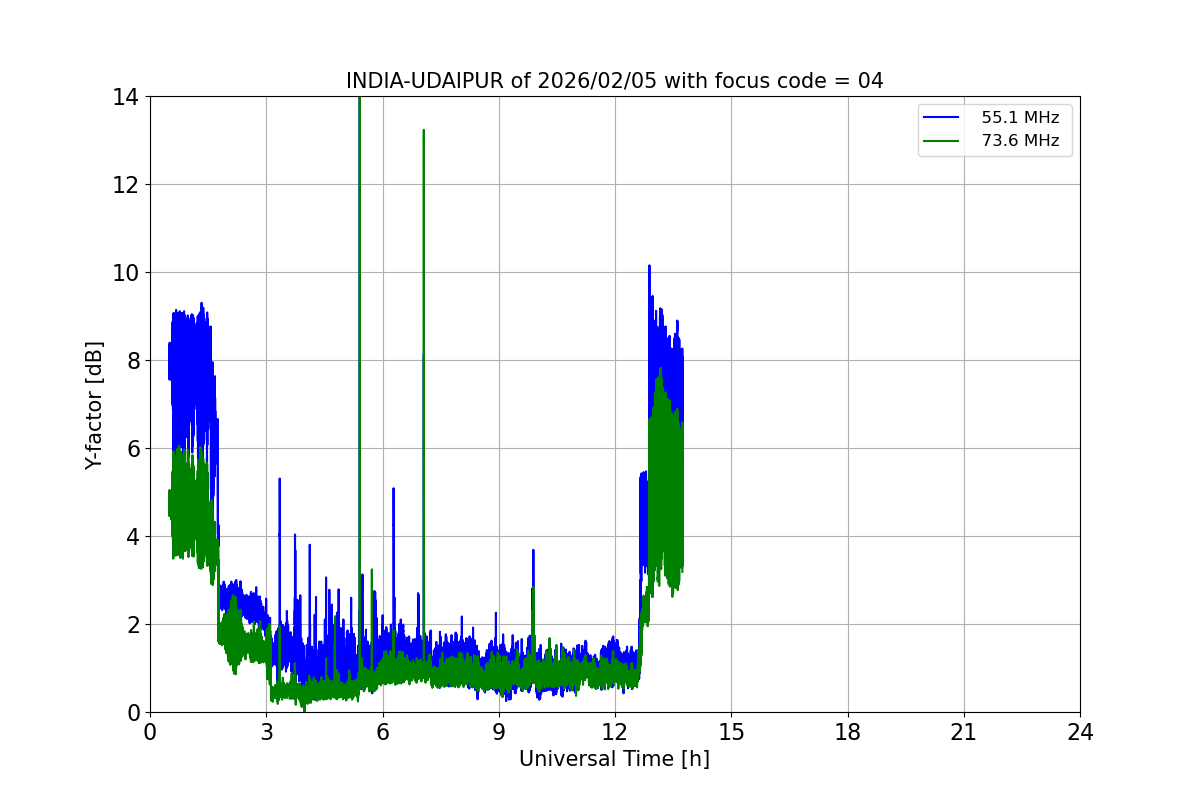Click the green spike peak near 7 hours
Screen dimensions: 1200x800
(423, 131)
